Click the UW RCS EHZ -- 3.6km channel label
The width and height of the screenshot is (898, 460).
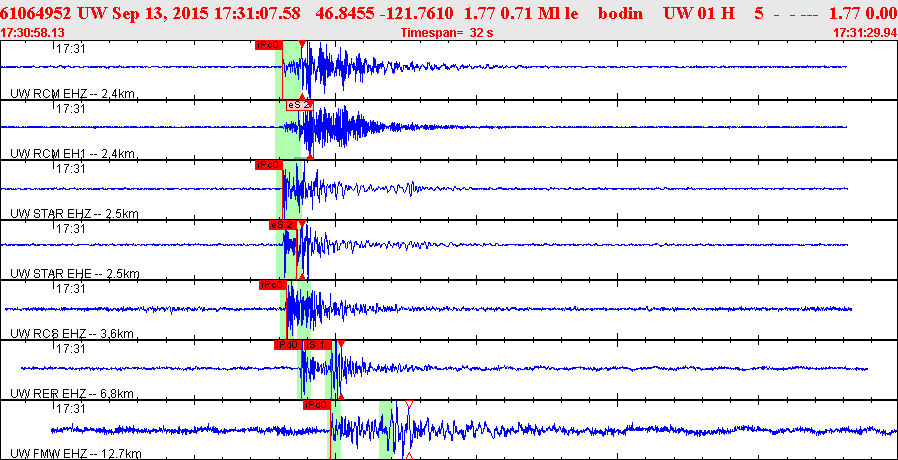[x=72, y=333]
